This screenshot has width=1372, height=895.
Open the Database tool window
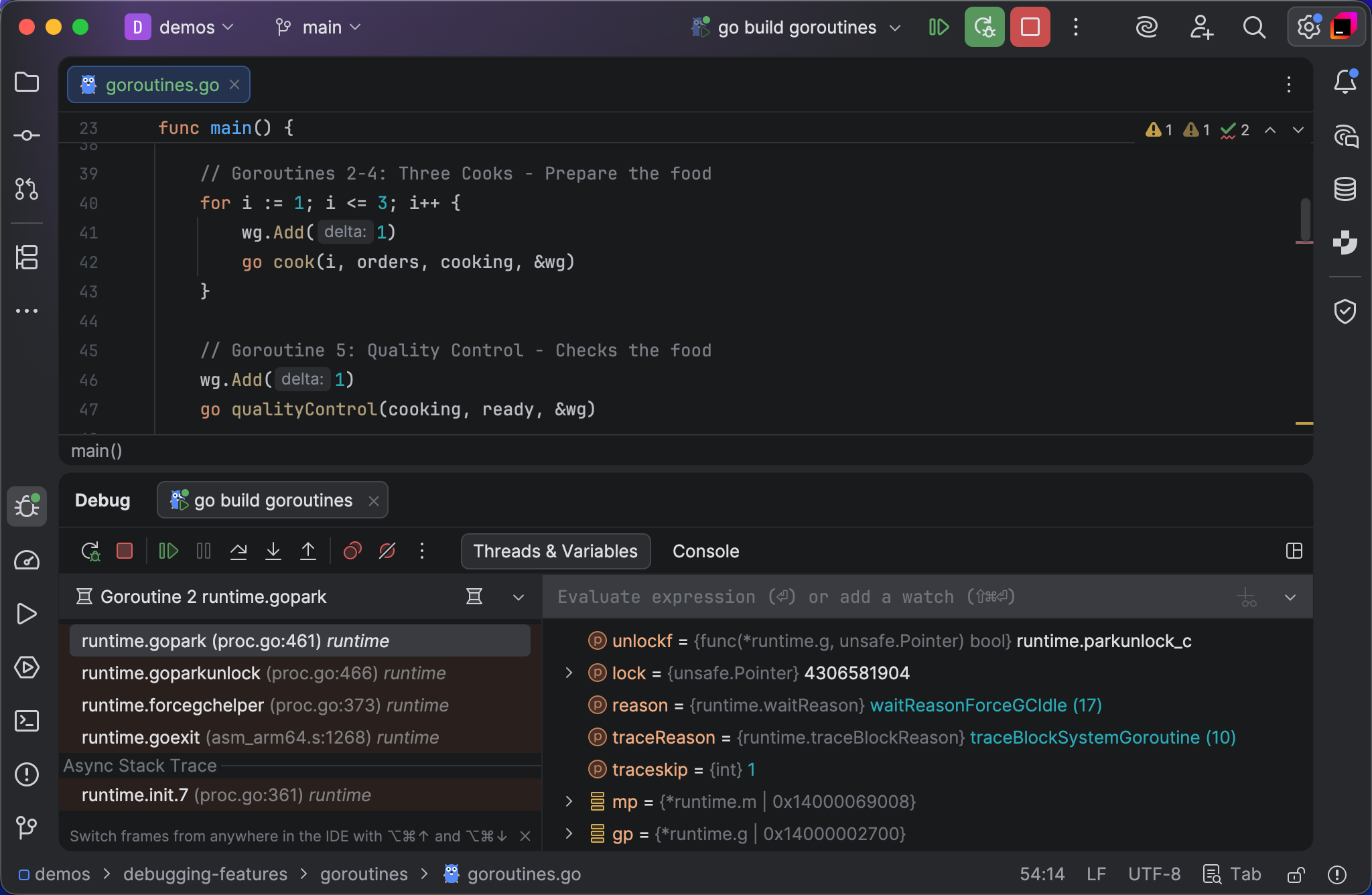pos(1345,190)
